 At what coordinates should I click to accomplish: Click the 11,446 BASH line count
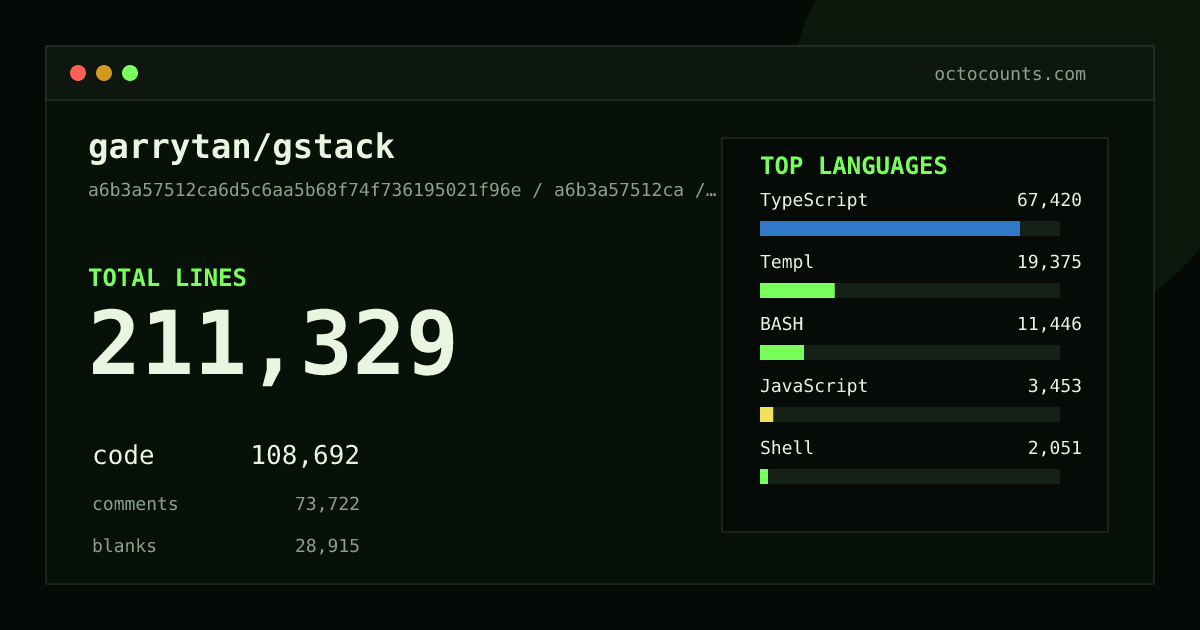(x=1049, y=324)
